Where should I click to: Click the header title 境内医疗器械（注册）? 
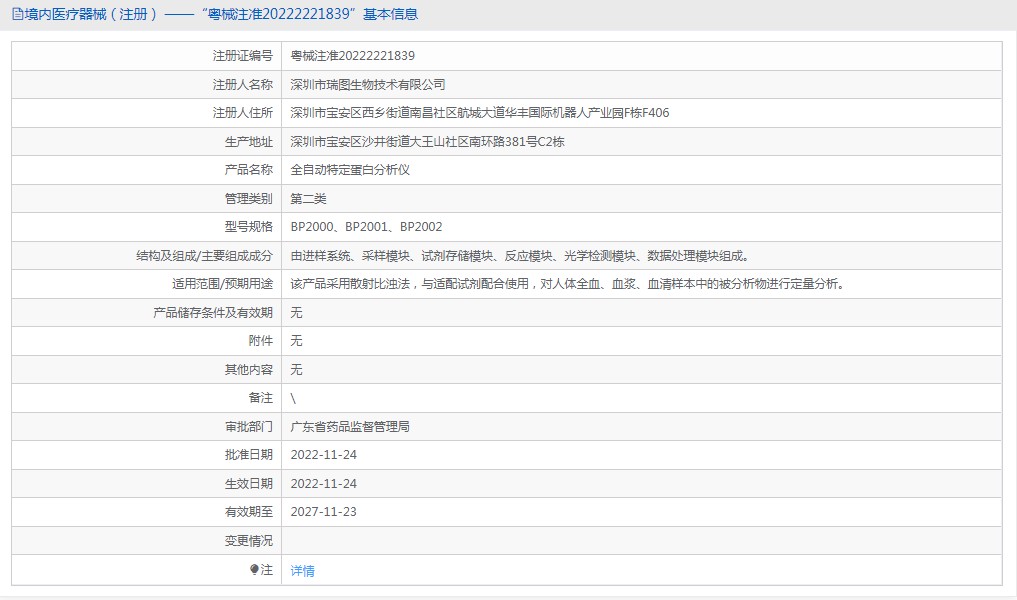(x=91, y=14)
